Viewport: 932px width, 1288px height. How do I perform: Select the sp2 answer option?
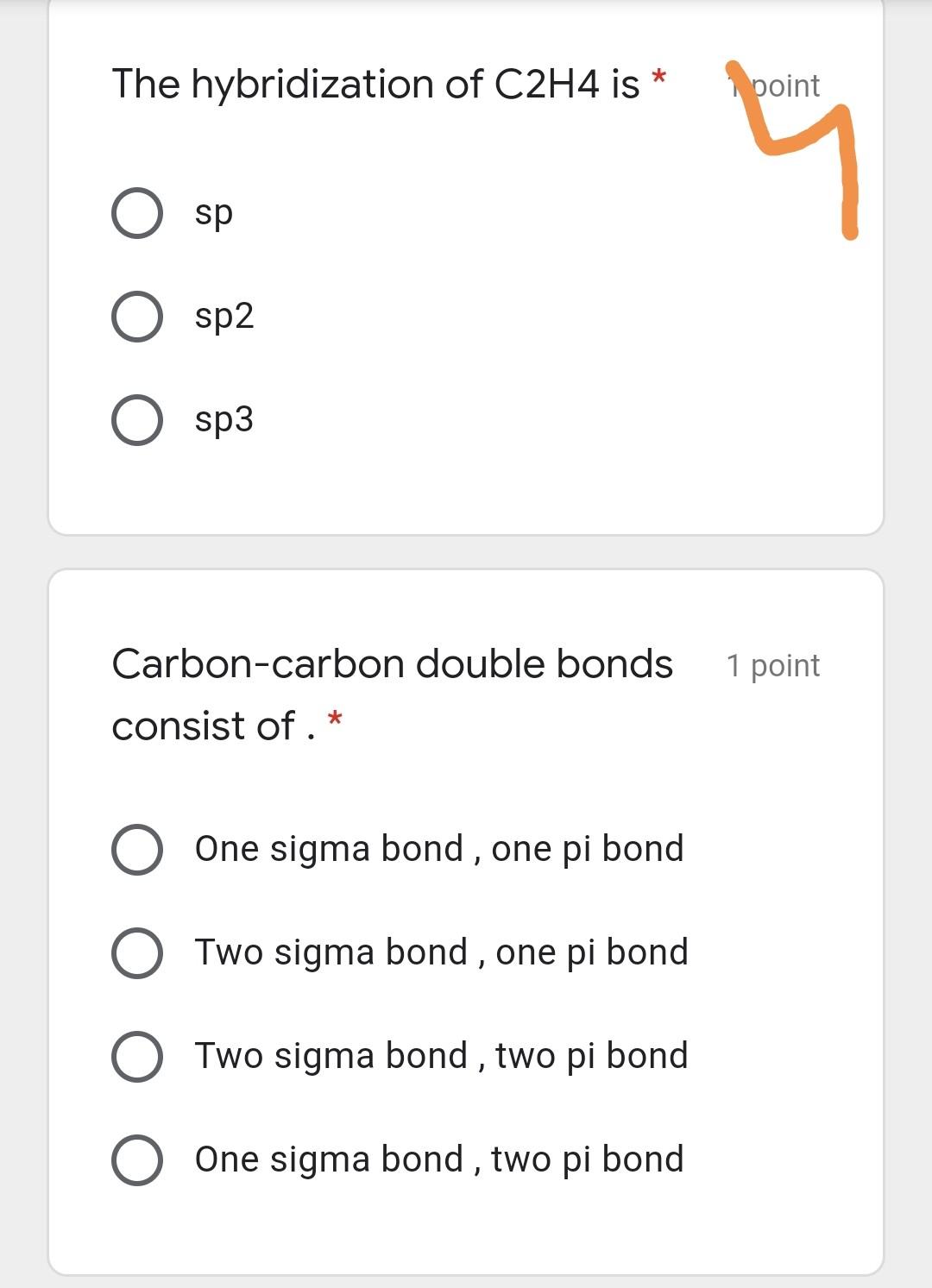[x=136, y=316]
